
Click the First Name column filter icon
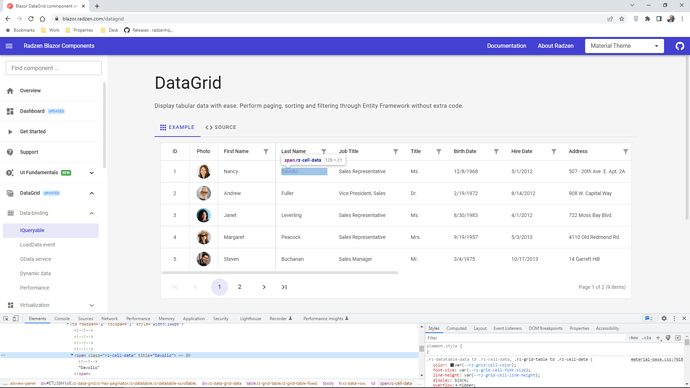coord(266,151)
